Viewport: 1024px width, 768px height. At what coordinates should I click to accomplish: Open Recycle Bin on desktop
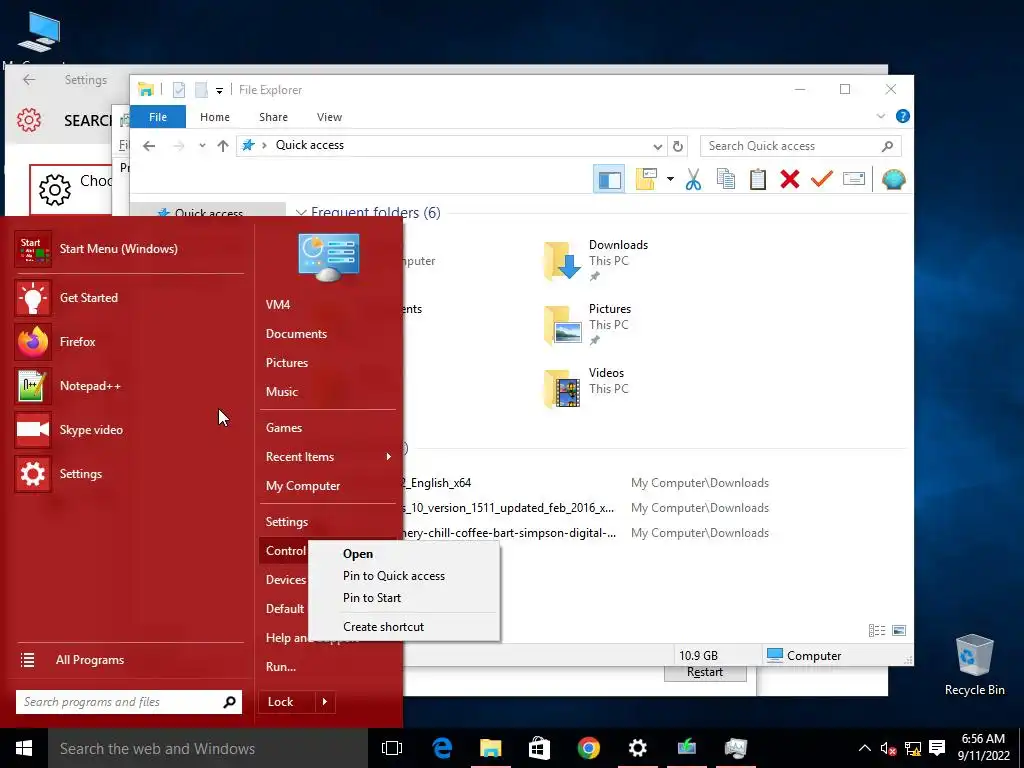coord(974,665)
